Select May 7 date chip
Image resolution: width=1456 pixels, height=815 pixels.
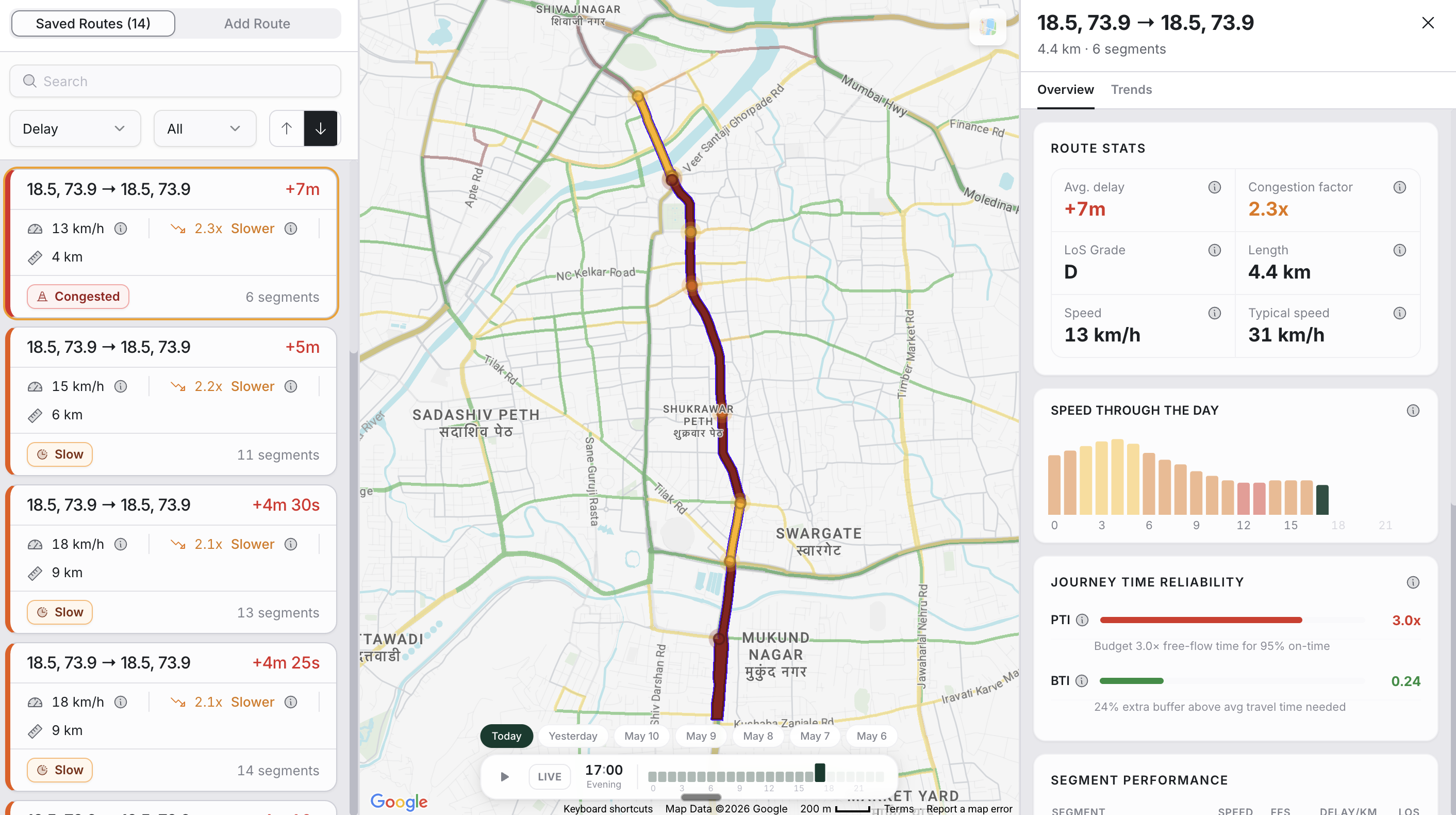click(x=815, y=736)
